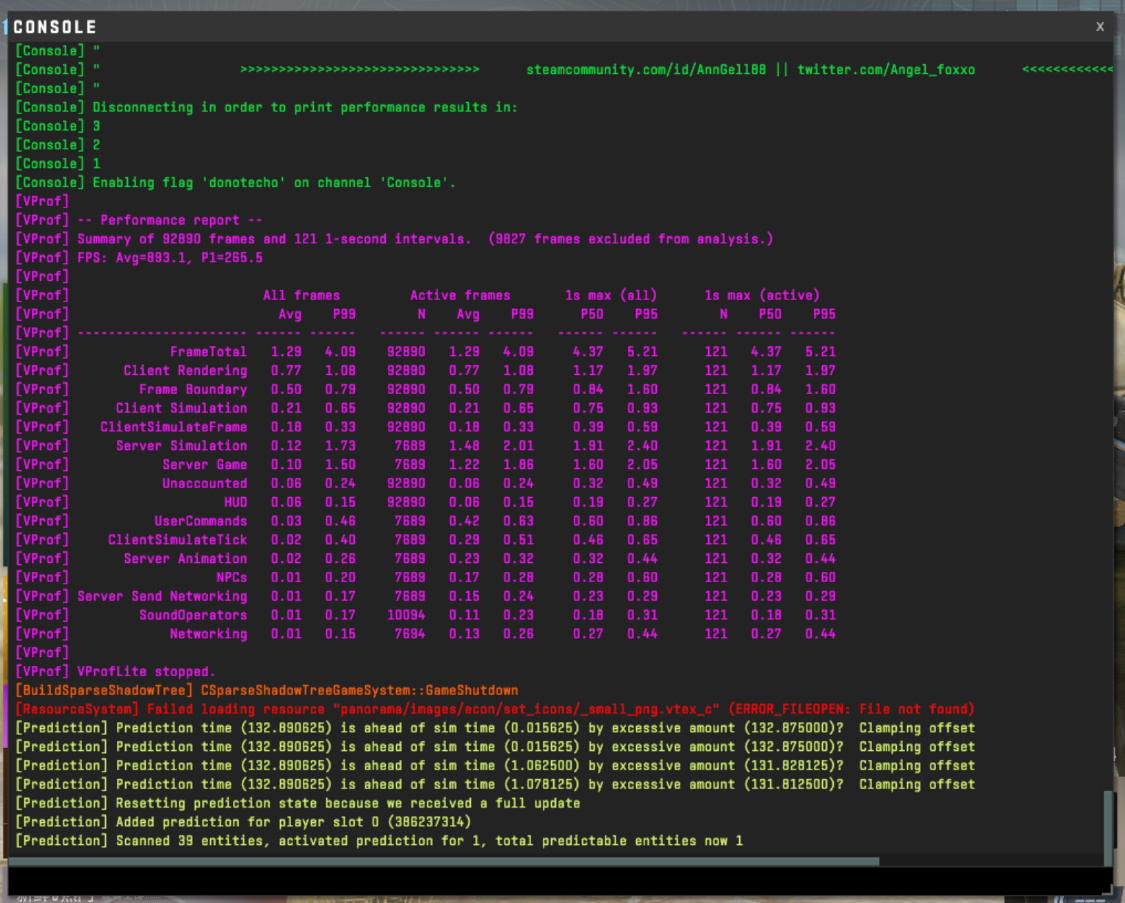Click the 'Scanned 39 entities' line
Screen dimensions: 1125x903
pyautogui.click(x=379, y=841)
